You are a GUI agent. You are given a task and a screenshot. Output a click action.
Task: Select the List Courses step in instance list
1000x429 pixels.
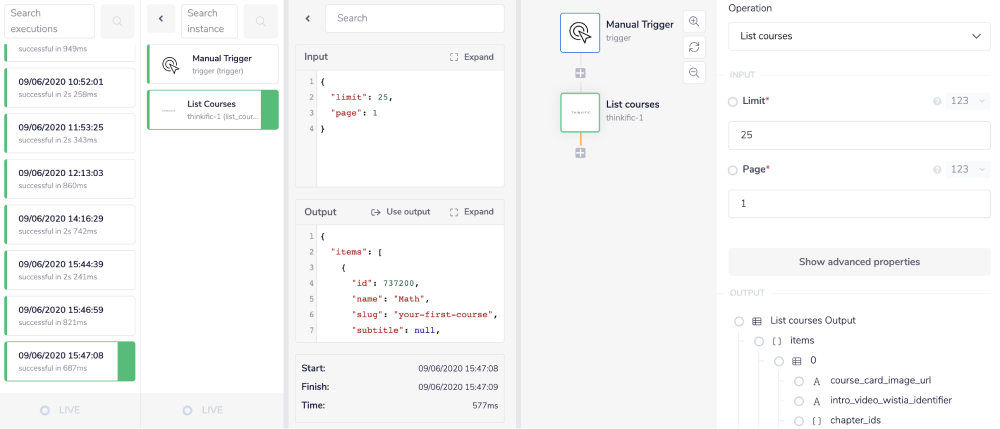(212, 109)
